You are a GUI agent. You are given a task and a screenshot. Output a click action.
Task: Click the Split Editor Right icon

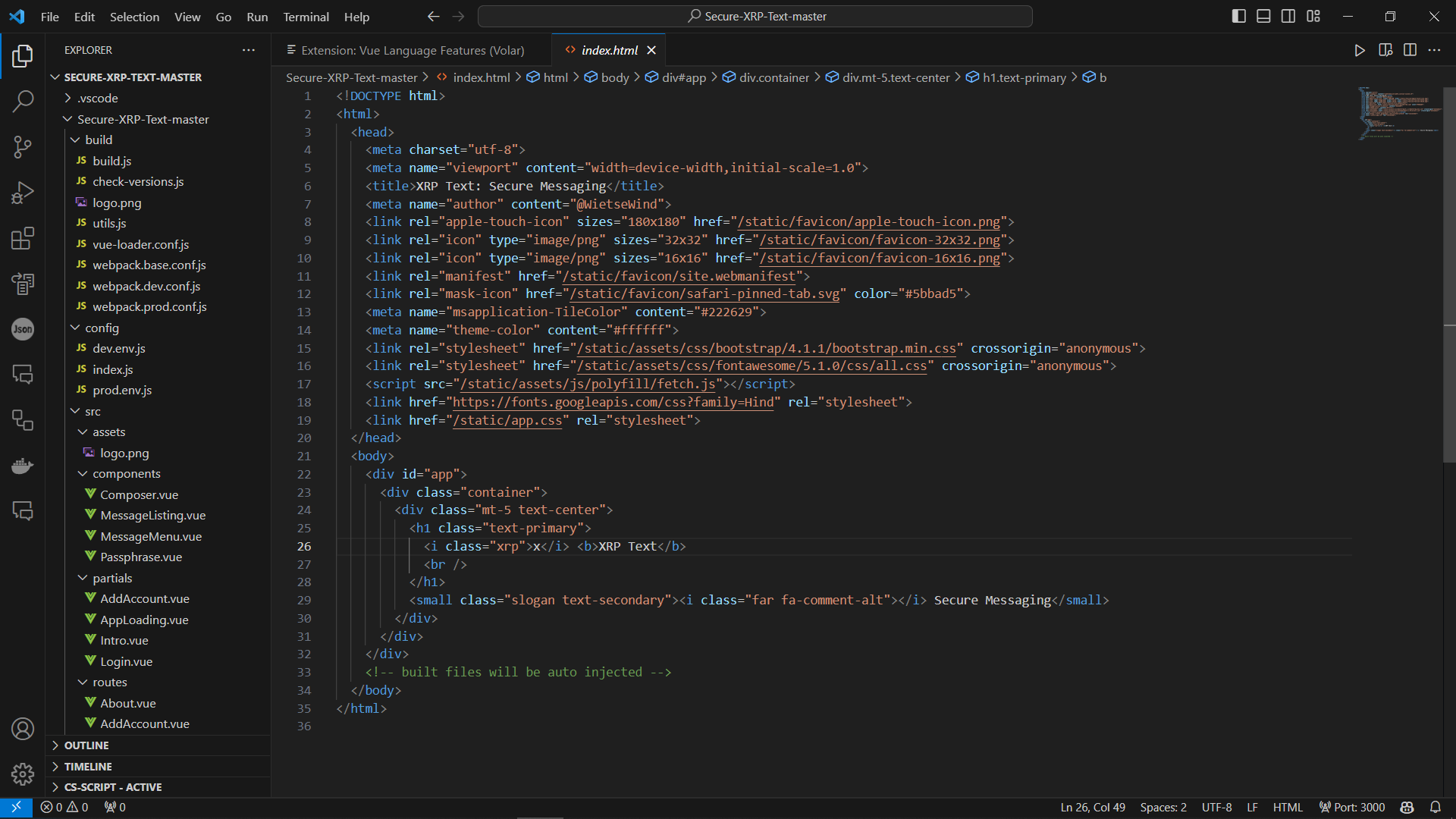click(x=1410, y=50)
